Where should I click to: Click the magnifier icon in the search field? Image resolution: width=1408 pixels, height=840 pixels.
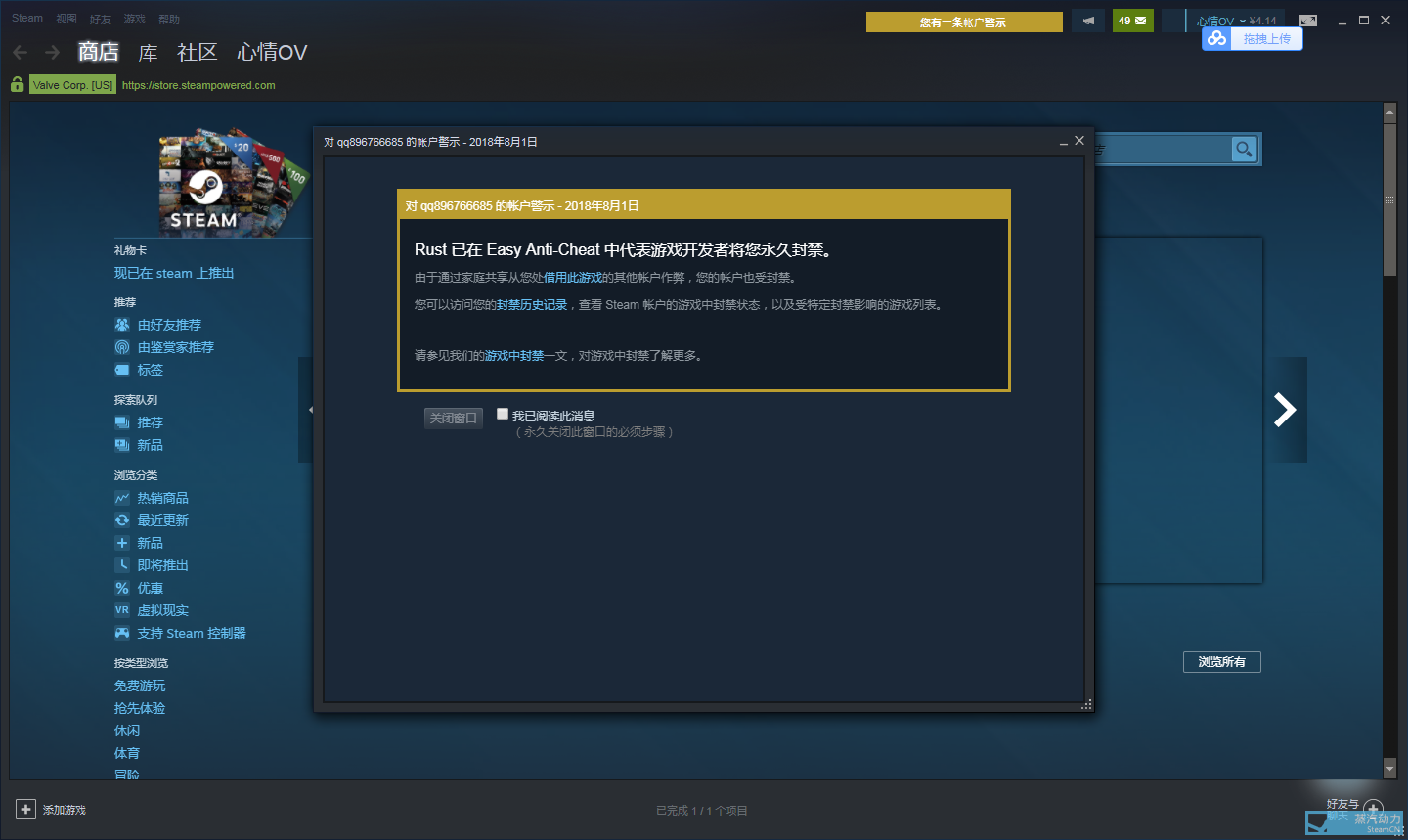1243,149
